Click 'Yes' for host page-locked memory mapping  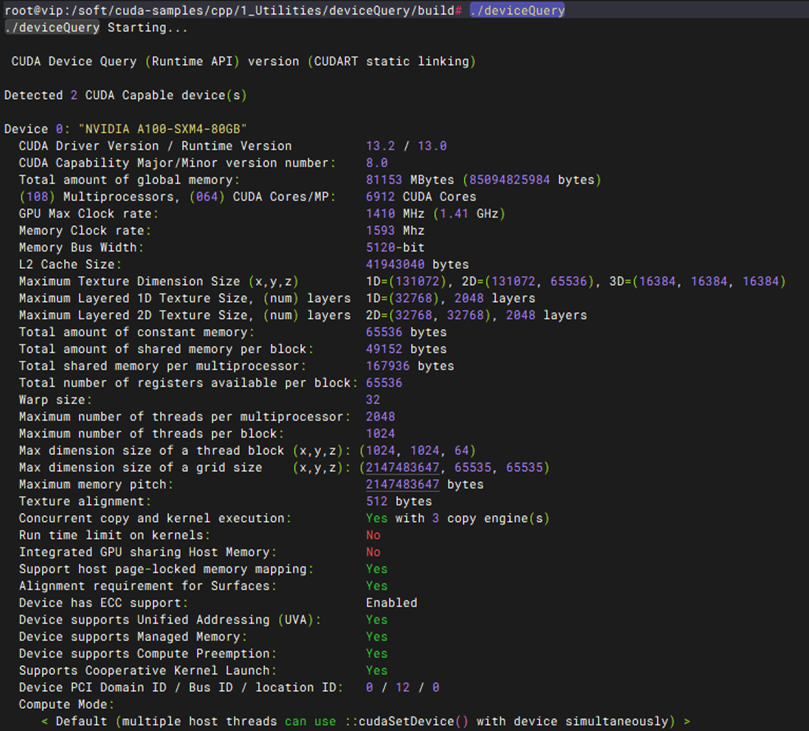[377, 569]
